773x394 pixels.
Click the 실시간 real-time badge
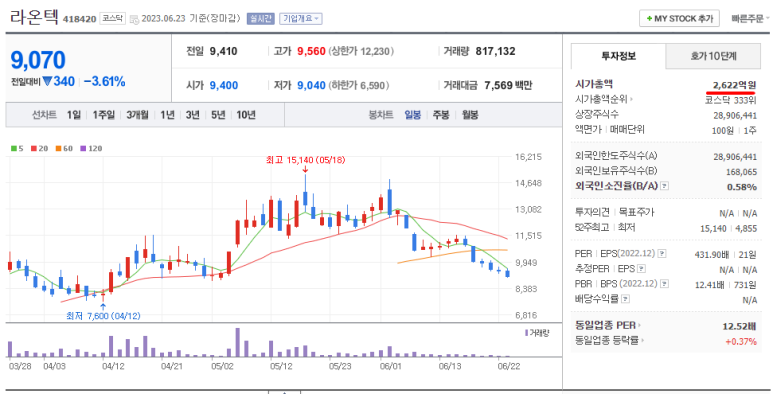coord(260,19)
